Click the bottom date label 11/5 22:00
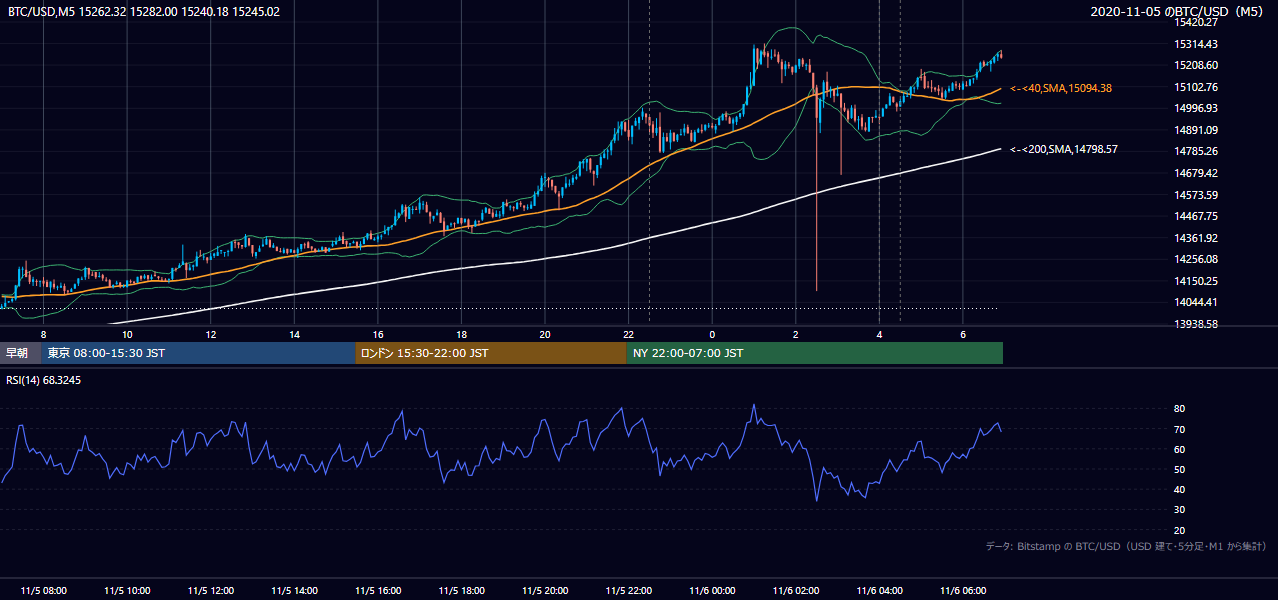The width and height of the screenshot is (1278, 600). [628, 591]
